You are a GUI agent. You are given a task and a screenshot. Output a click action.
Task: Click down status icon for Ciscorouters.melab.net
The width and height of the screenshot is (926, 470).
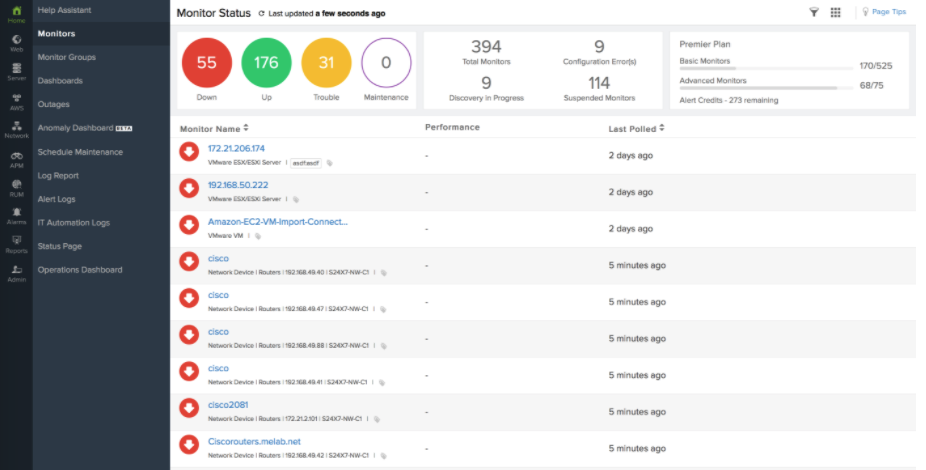[189, 445]
